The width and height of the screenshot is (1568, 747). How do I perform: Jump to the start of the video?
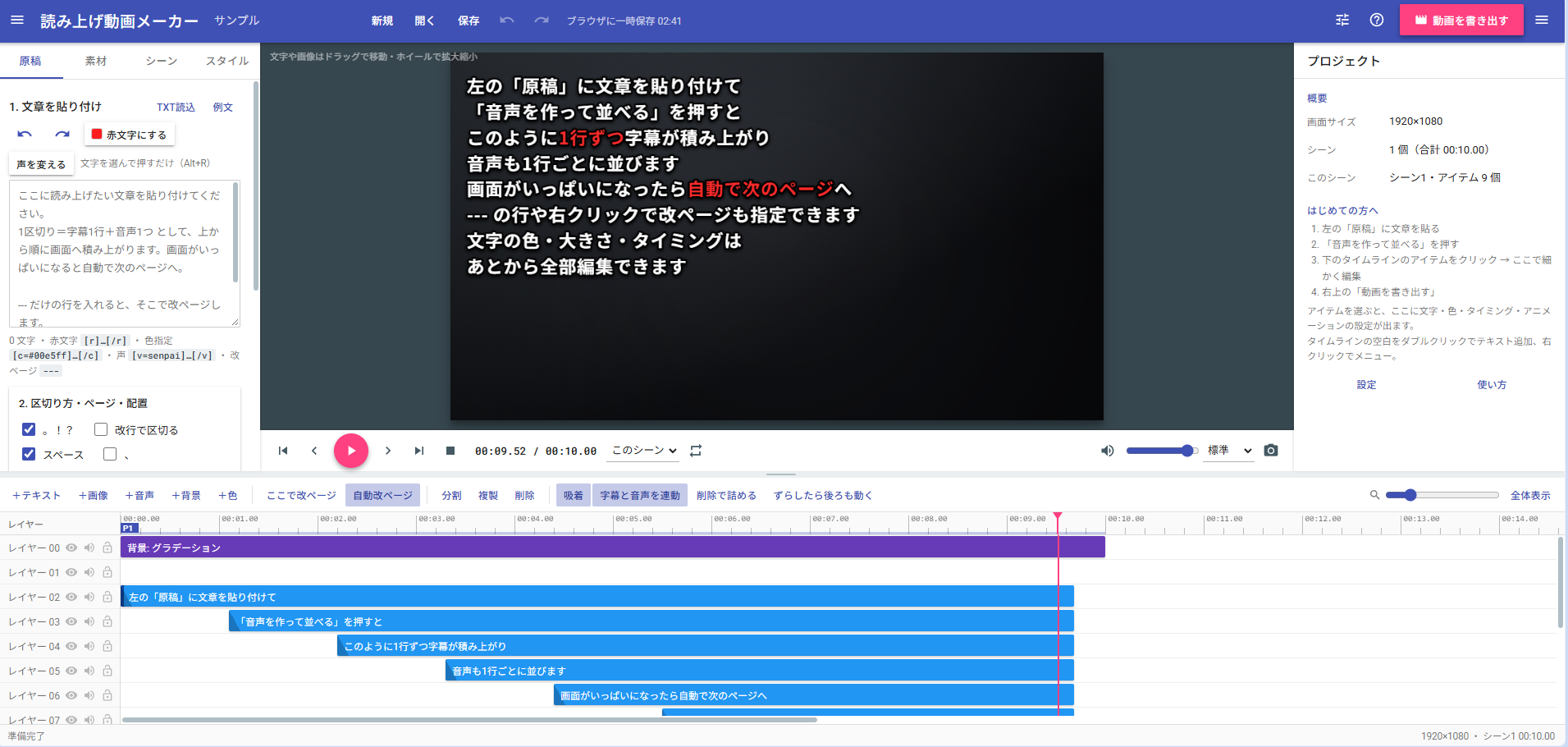[283, 451]
